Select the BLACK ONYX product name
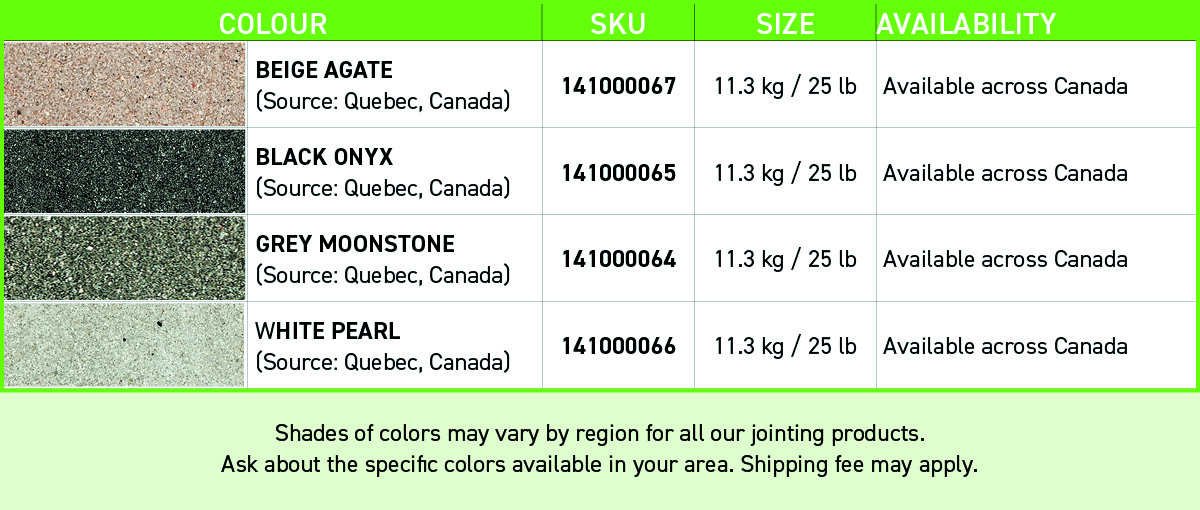The width and height of the screenshot is (1200, 510). coord(324,157)
